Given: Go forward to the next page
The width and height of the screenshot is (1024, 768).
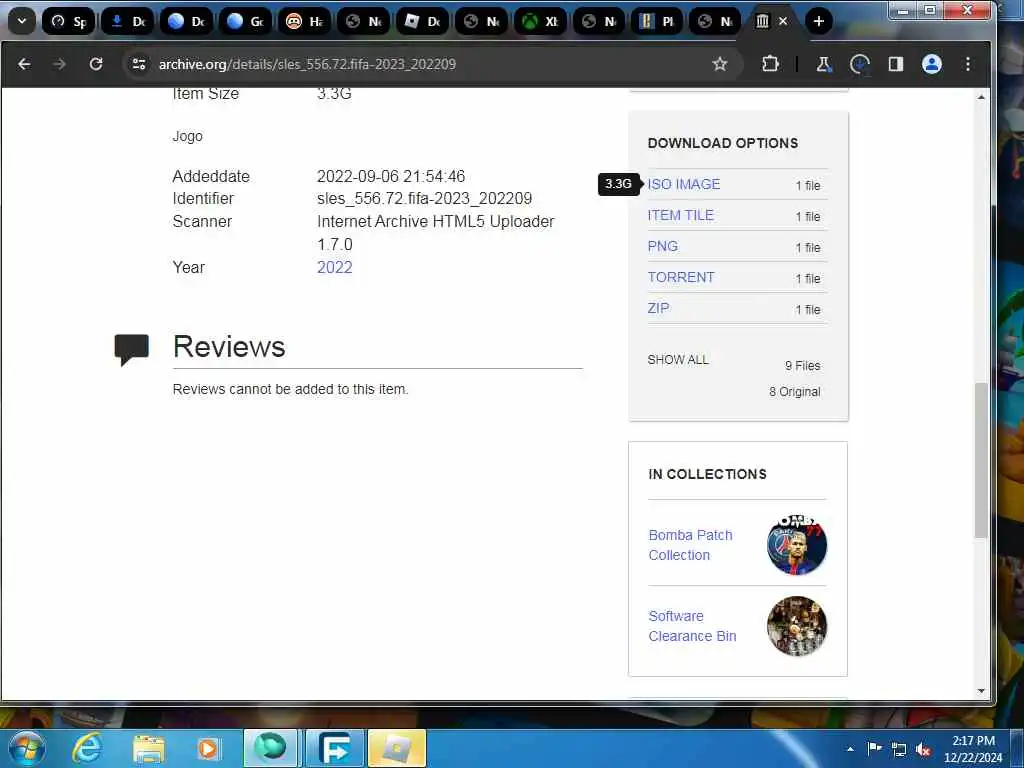Looking at the screenshot, I should tap(59, 64).
